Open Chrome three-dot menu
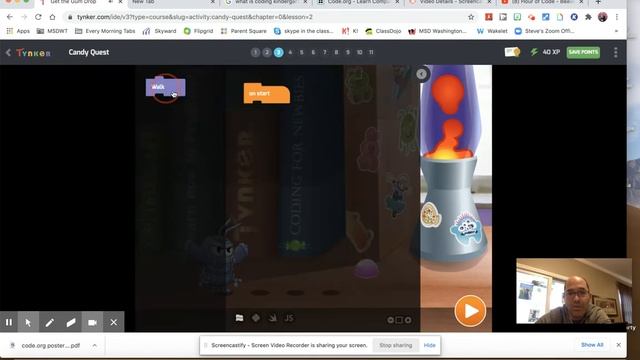 pos(617,17)
